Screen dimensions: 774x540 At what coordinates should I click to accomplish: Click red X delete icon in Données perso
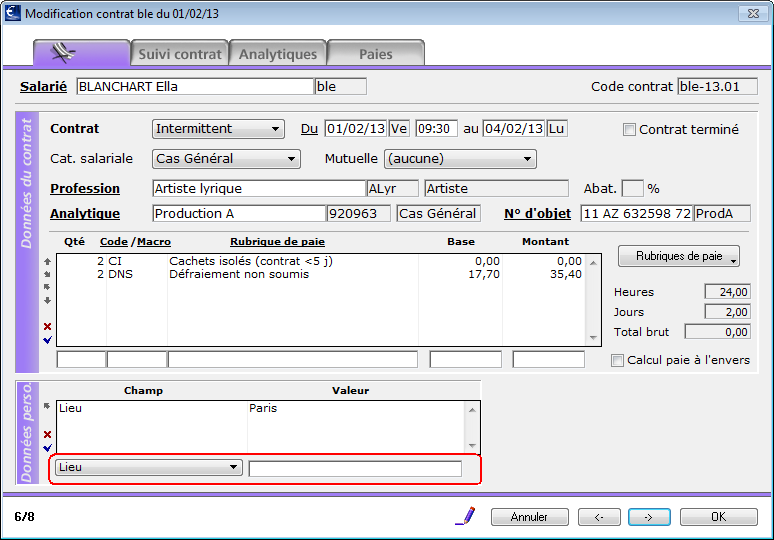tap(47, 434)
